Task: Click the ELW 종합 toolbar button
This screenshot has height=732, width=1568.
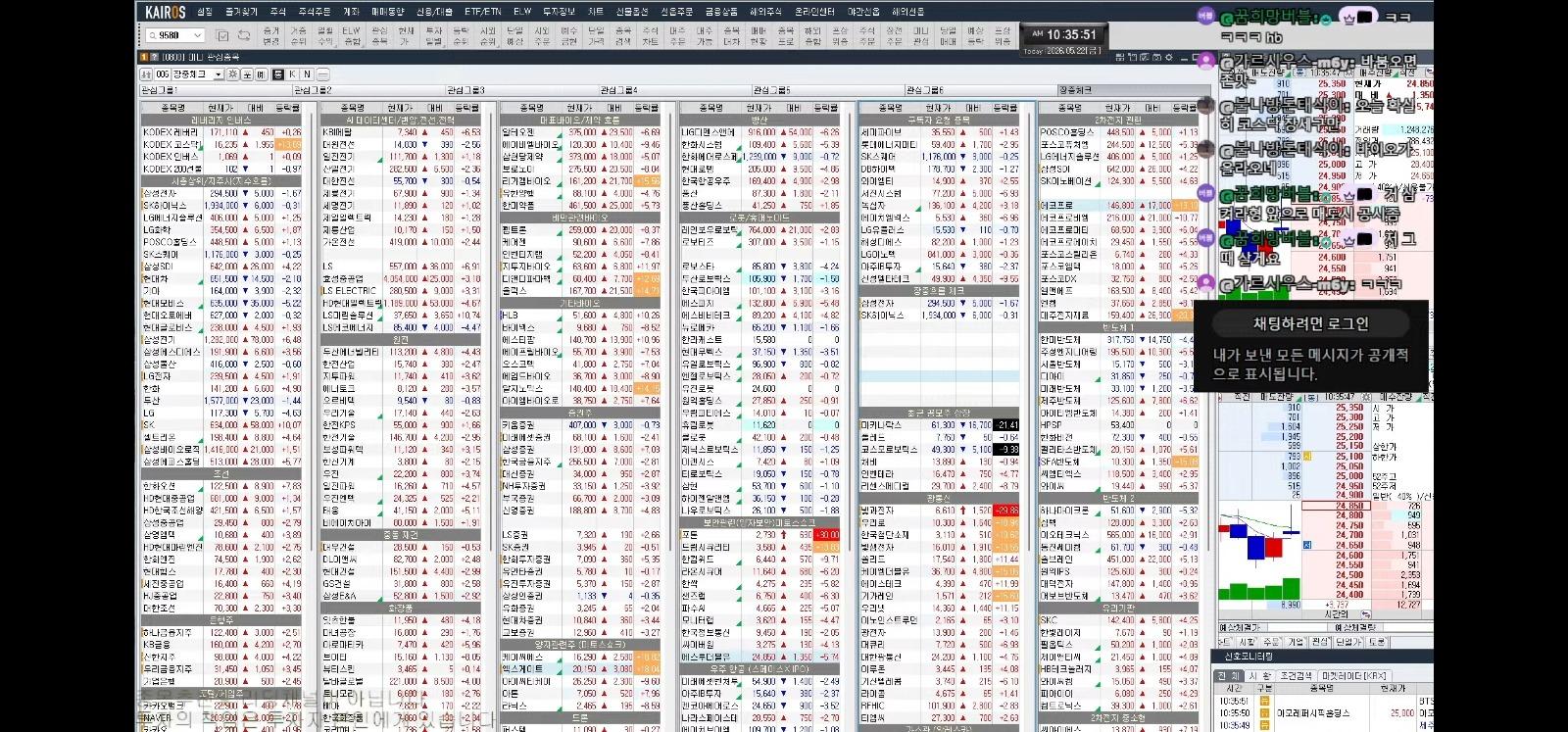Action: [x=352, y=36]
